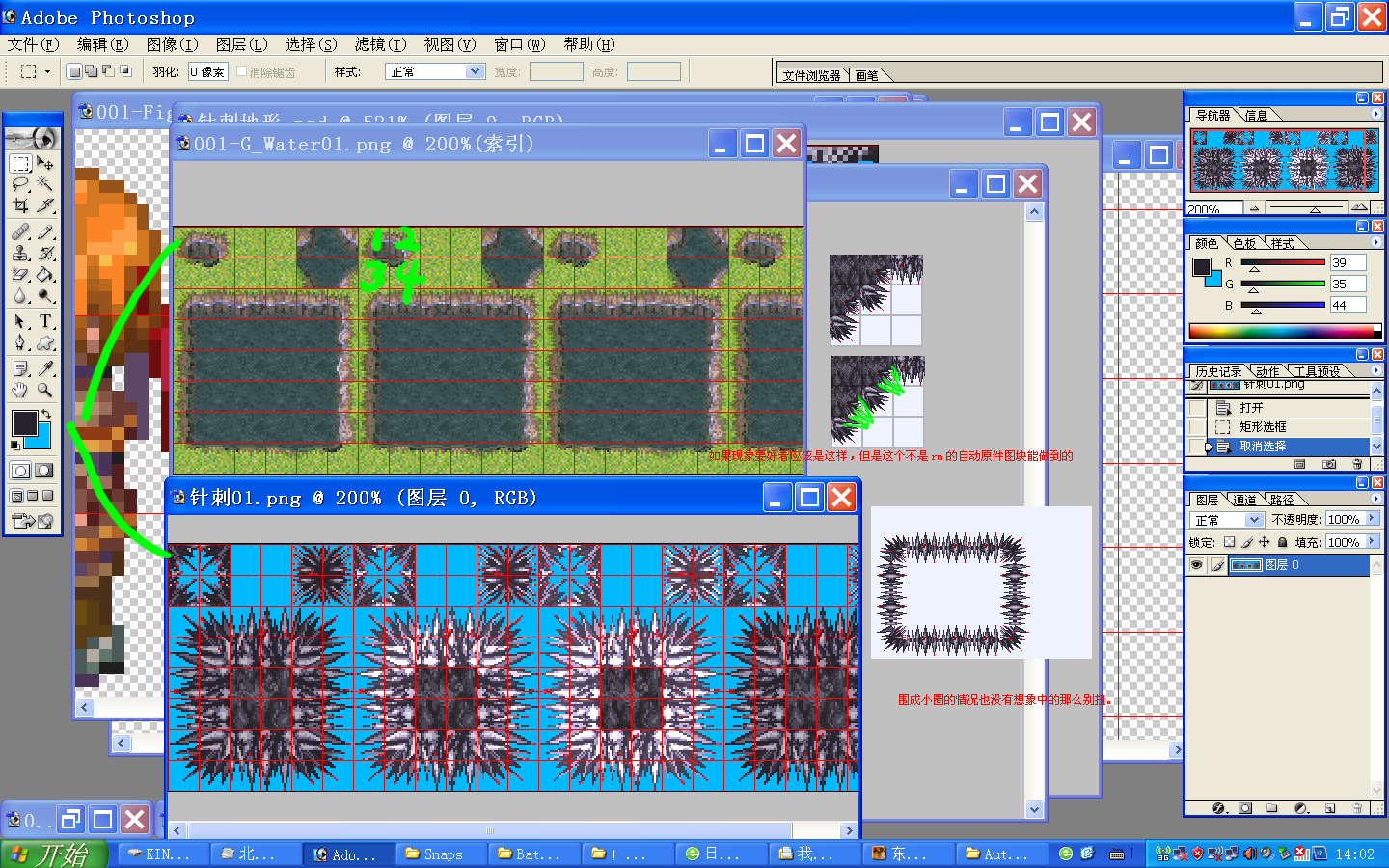Select the Move tool
This screenshot has width=1389, height=868.
point(45,163)
